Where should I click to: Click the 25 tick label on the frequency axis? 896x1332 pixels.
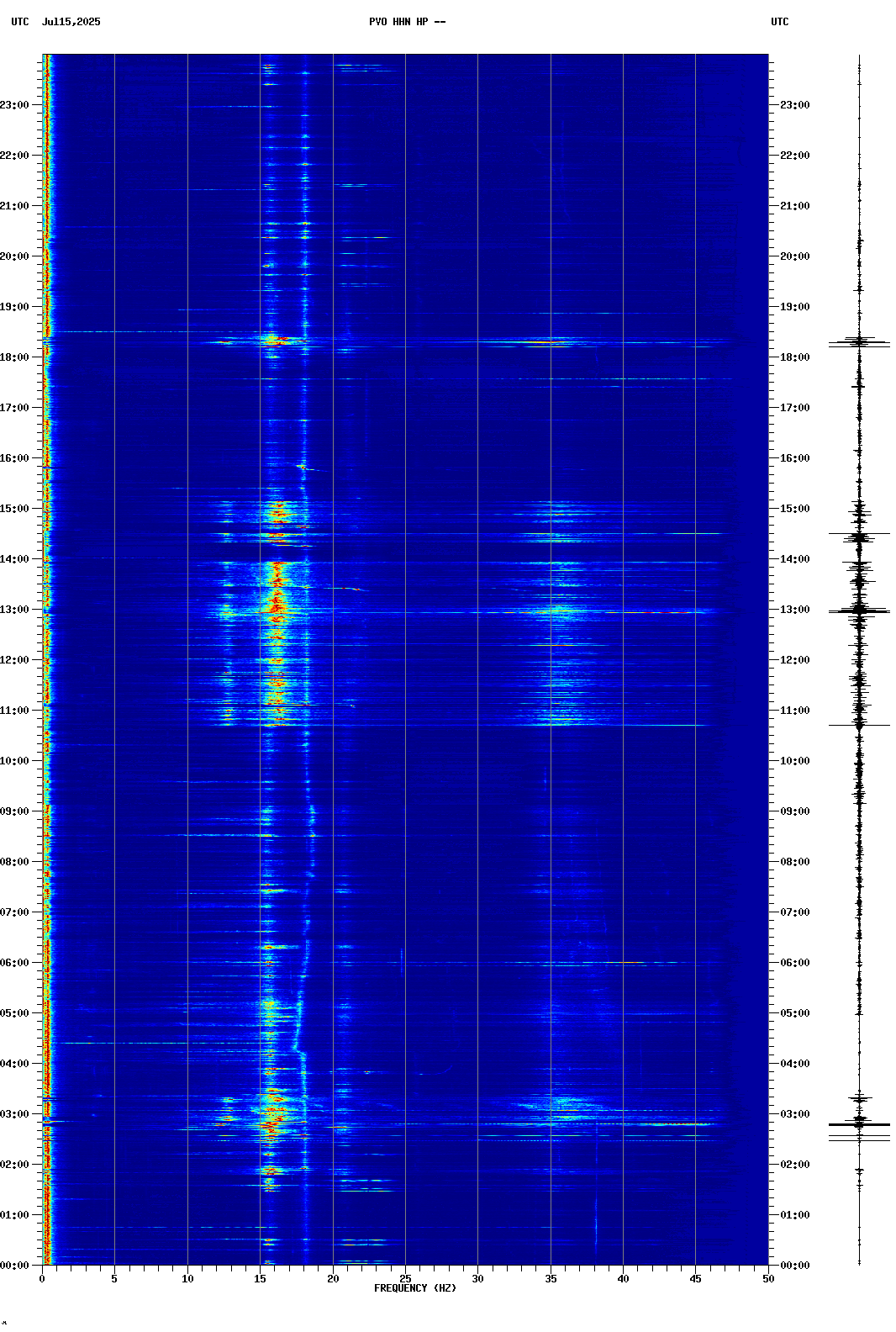(405, 1279)
